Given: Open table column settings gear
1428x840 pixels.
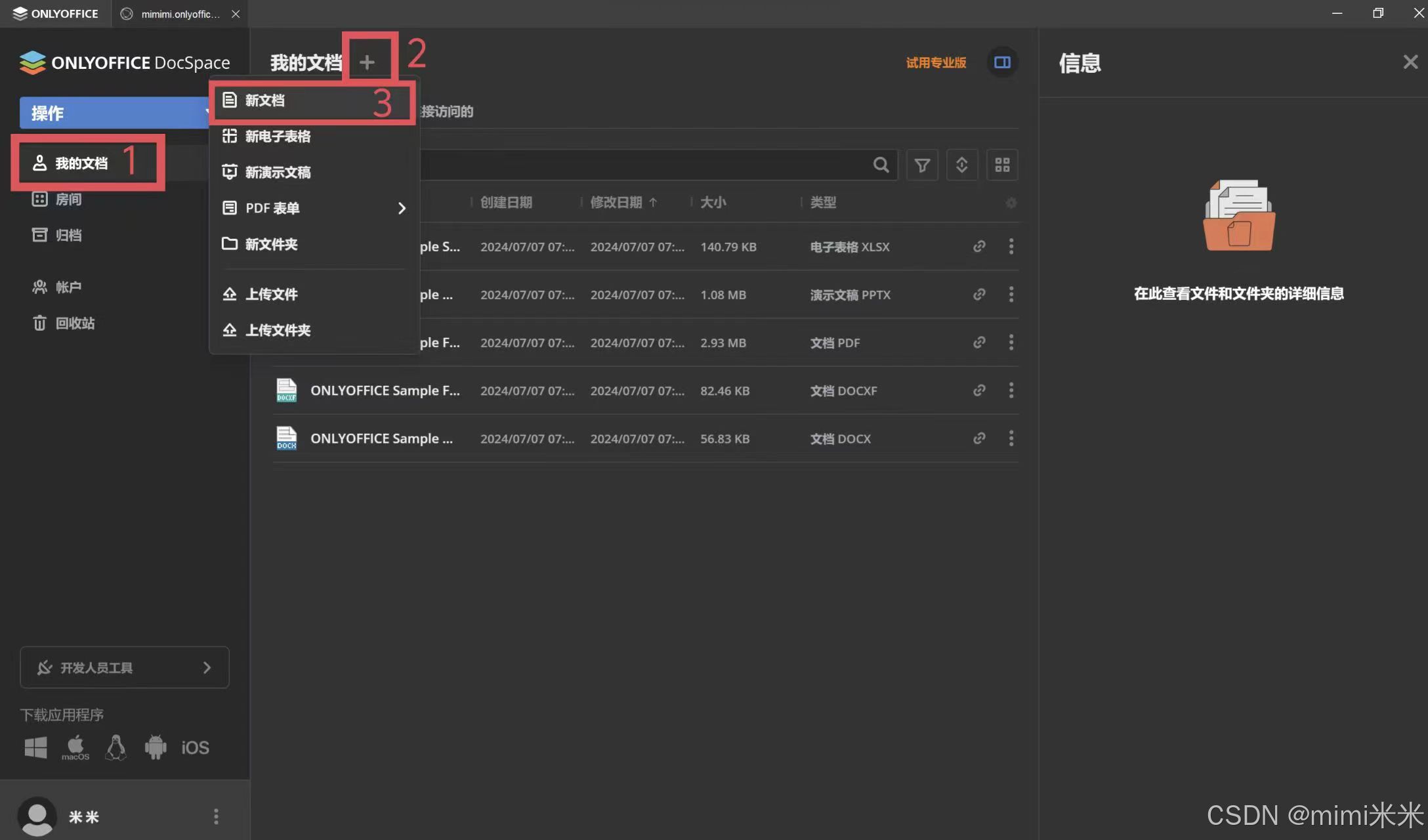Looking at the screenshot, I should click(1011, 203).
